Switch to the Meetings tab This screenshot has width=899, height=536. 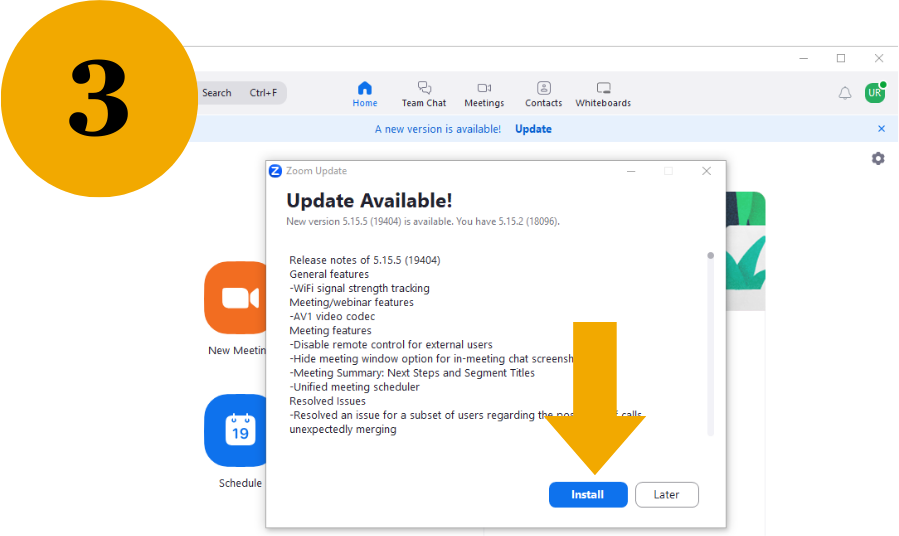[x=484, y=95]
